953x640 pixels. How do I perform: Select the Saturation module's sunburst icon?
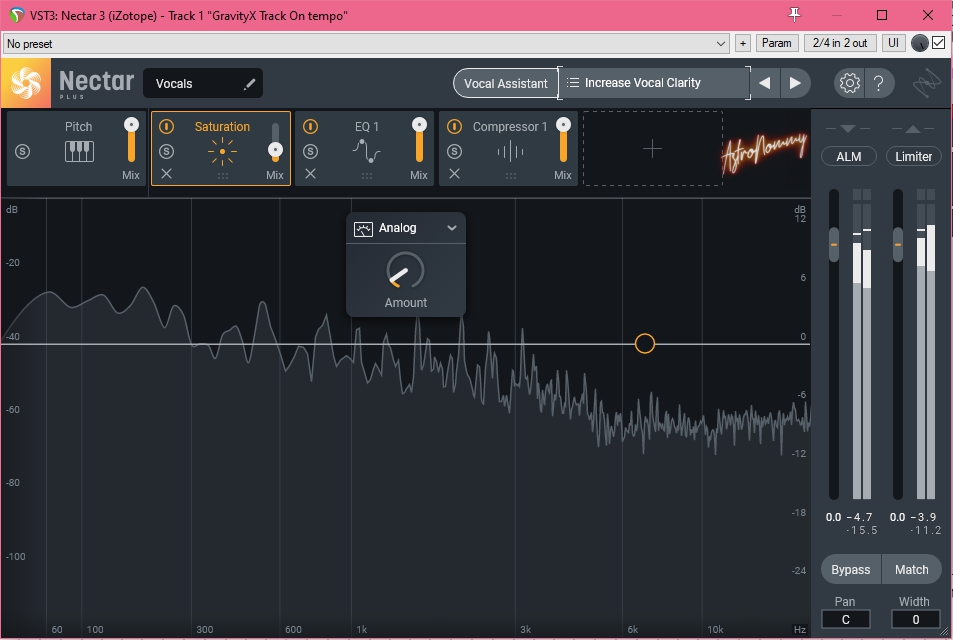[222, 151]
